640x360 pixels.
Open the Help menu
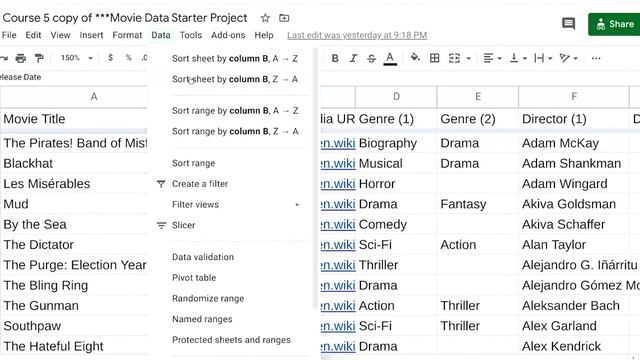(x=264, y=35)
